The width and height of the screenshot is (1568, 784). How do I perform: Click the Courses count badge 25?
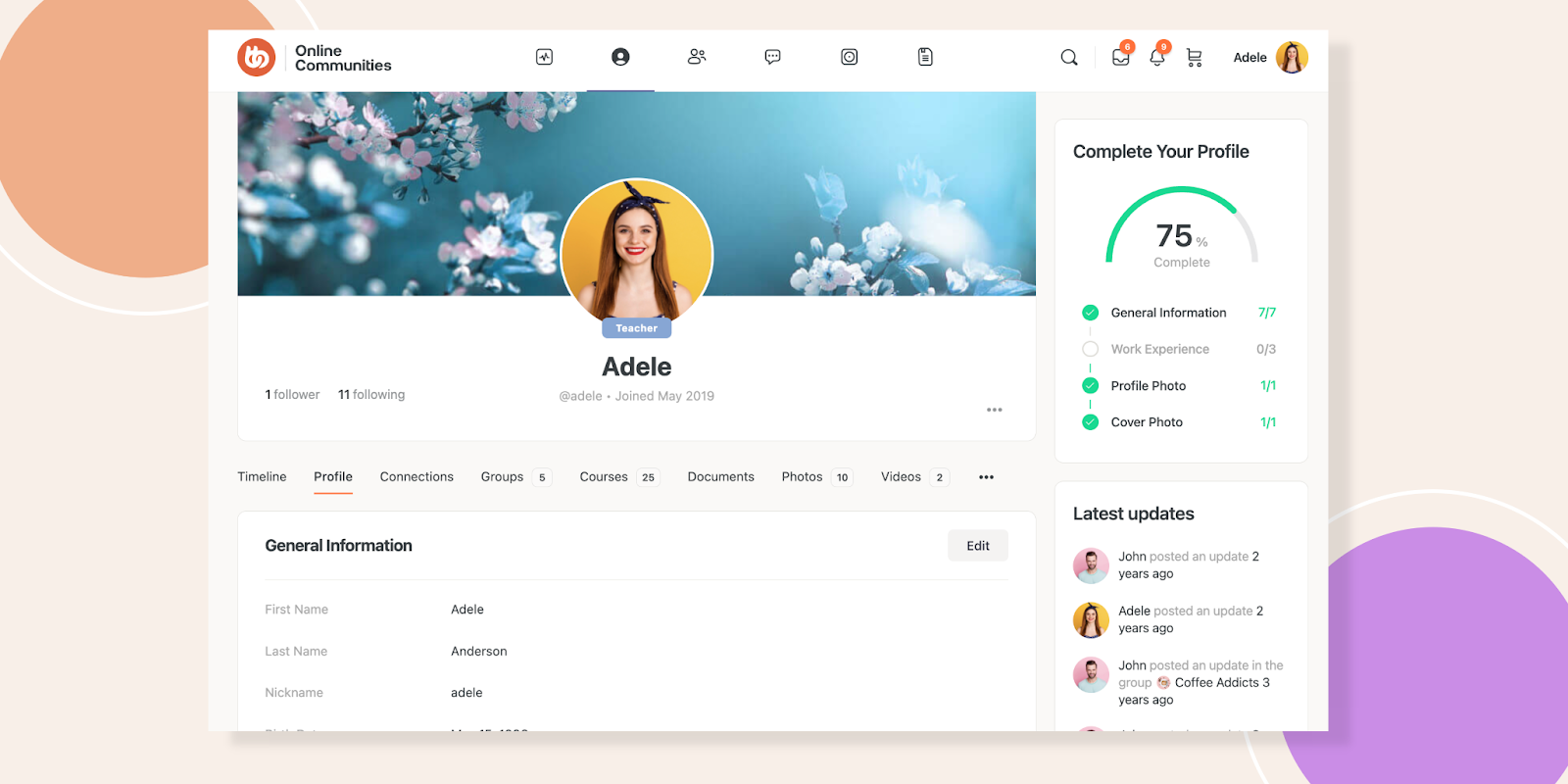point(648,478)
